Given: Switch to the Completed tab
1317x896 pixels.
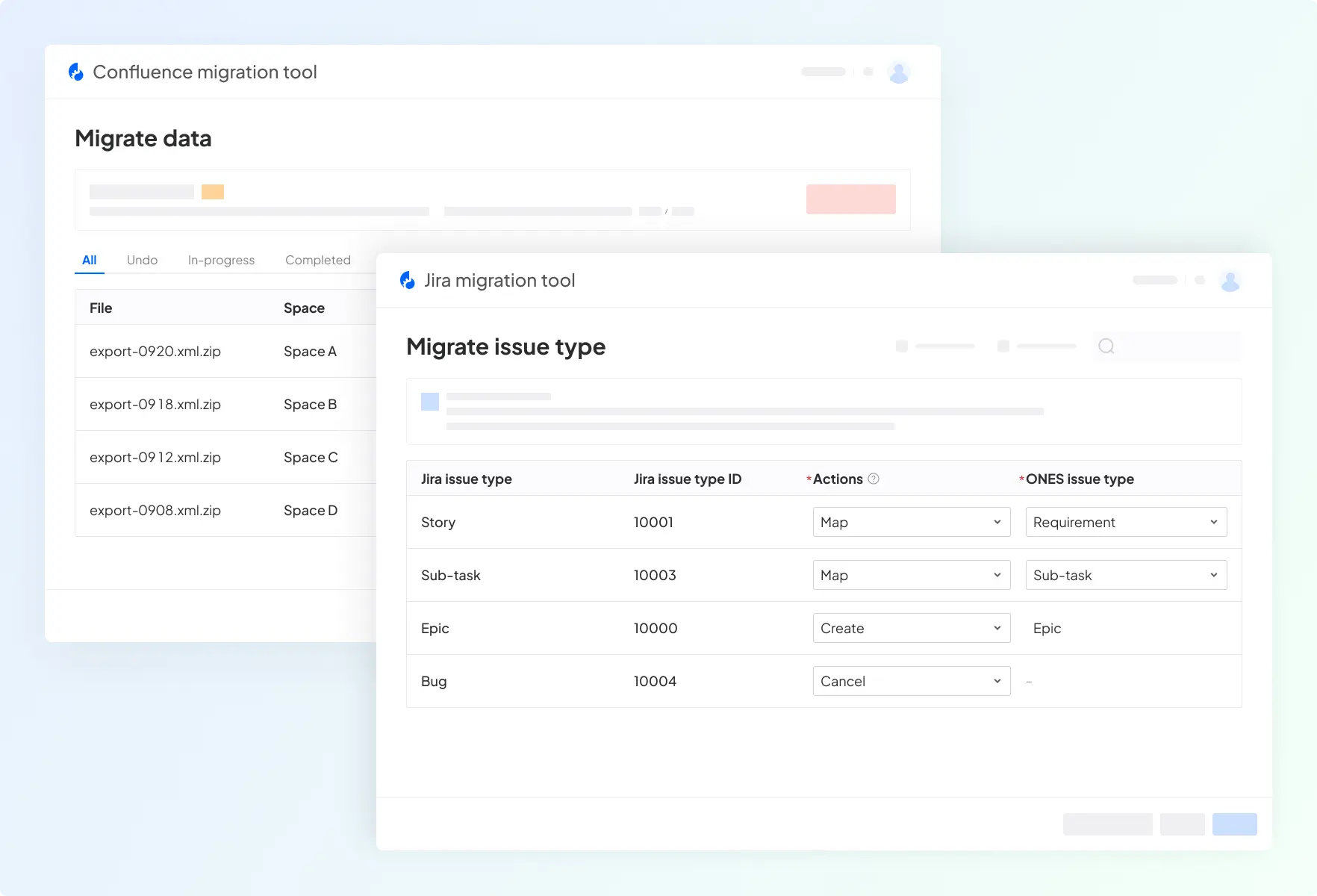Looking at the screenshot, I should pyautogui.click(x=317, y=260).
